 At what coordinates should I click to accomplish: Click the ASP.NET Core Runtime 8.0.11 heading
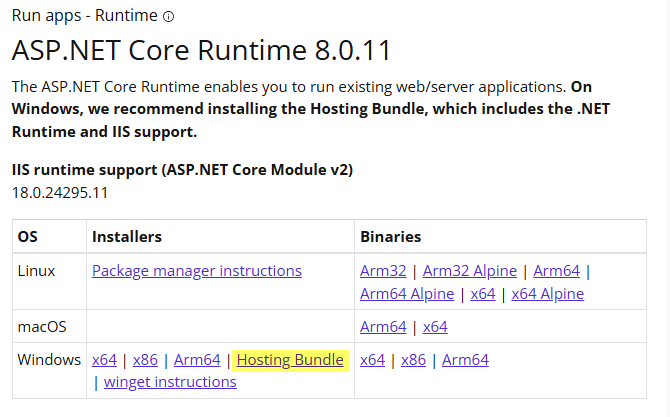click(201, 50)
